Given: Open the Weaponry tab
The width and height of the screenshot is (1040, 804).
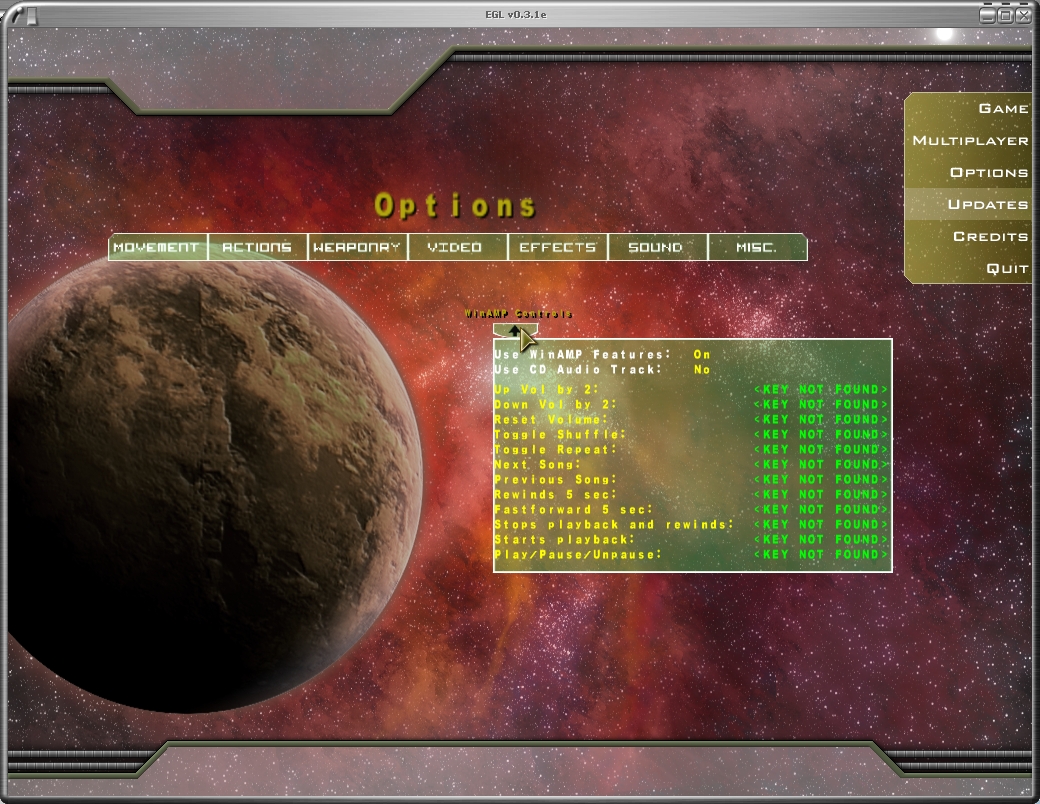Looking at the screenshot, I should (357, 247).
